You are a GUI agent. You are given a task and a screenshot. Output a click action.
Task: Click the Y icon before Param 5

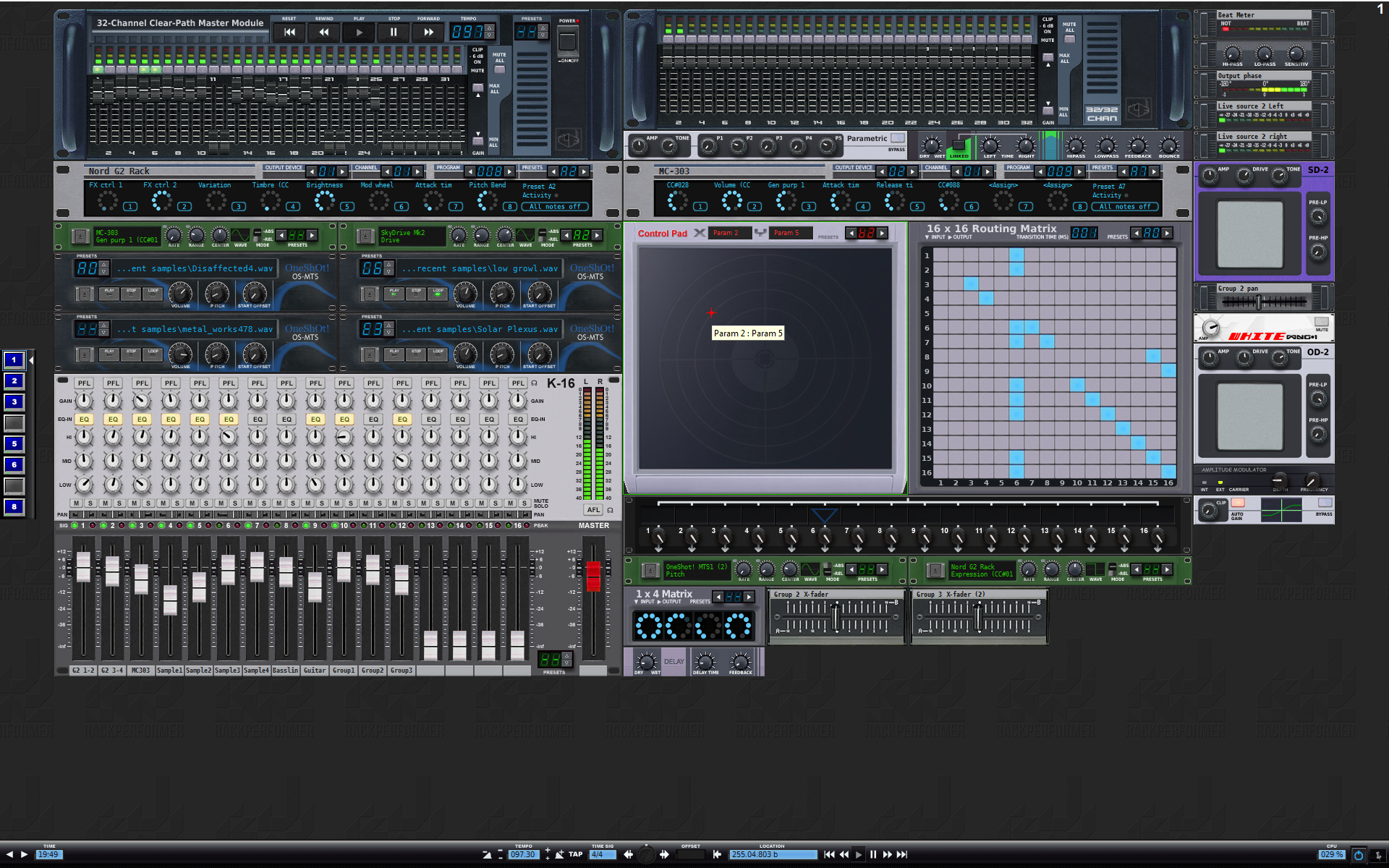click(x=760, y=233)
